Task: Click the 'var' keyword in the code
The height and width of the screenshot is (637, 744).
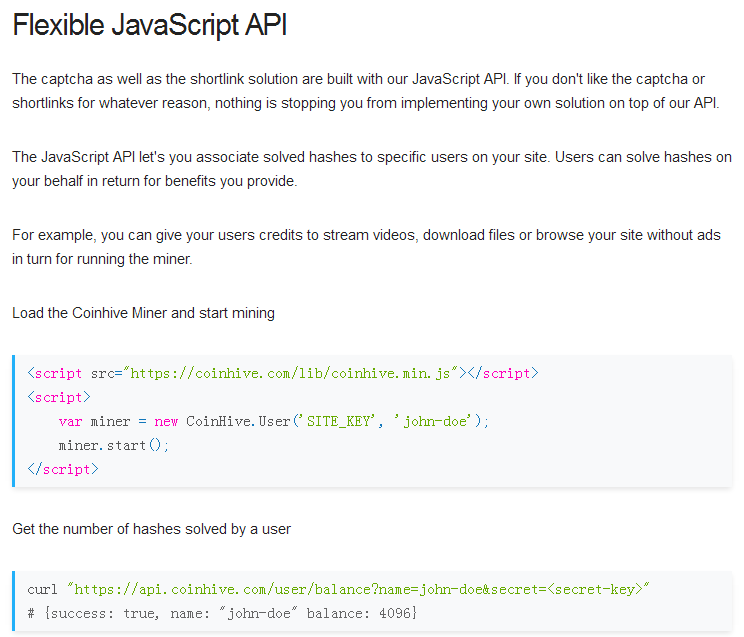Action: pyautogui.click(x=70, y=421)
